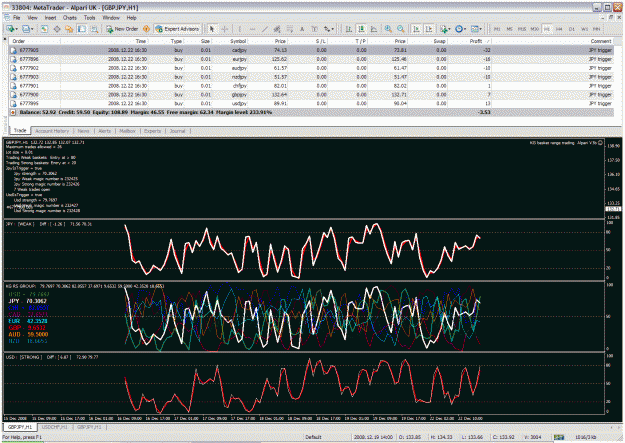Open the View menu
625x443 pixels.
tap(32, 18)
